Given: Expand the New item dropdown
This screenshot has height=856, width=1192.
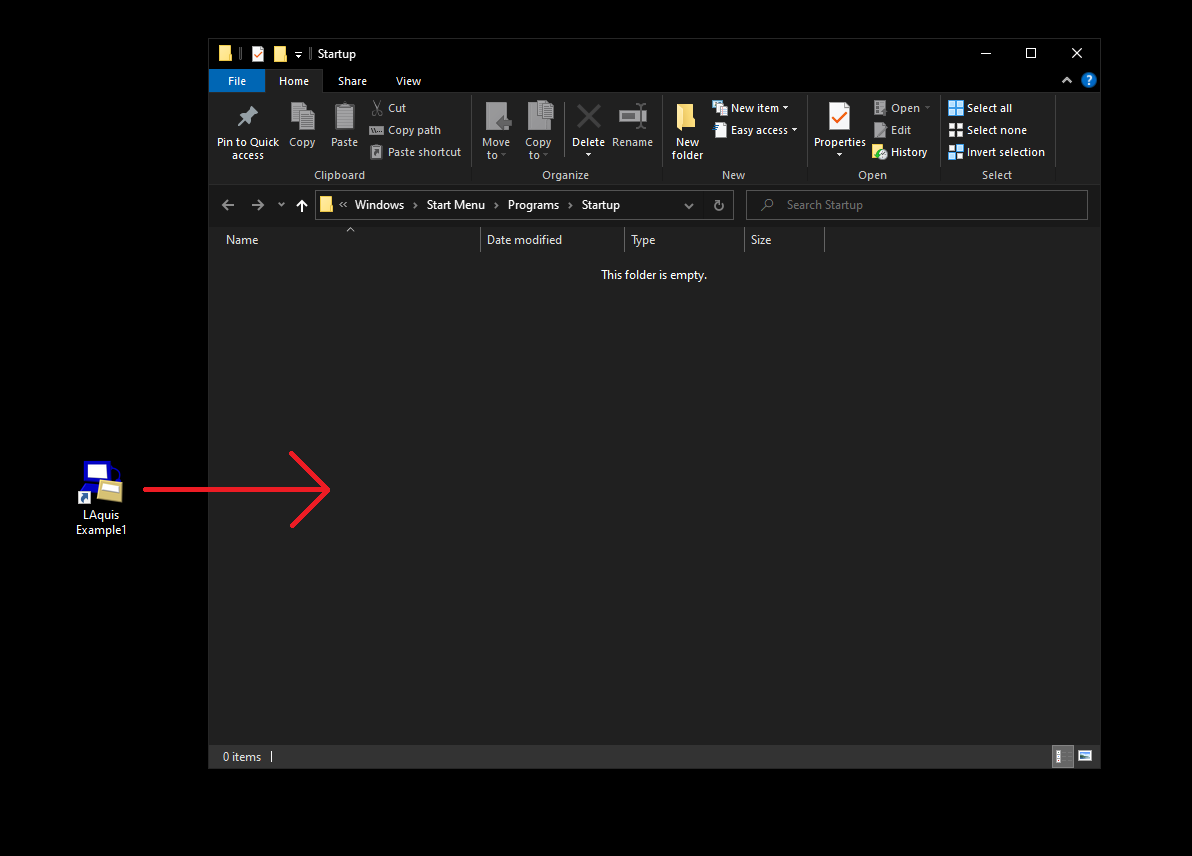Looking at the screenshot, I should (751, 107).
